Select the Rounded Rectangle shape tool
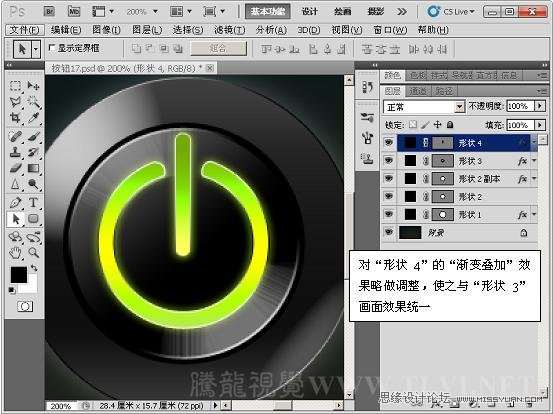Screen dimensions: 553x414 click(34, 219)
